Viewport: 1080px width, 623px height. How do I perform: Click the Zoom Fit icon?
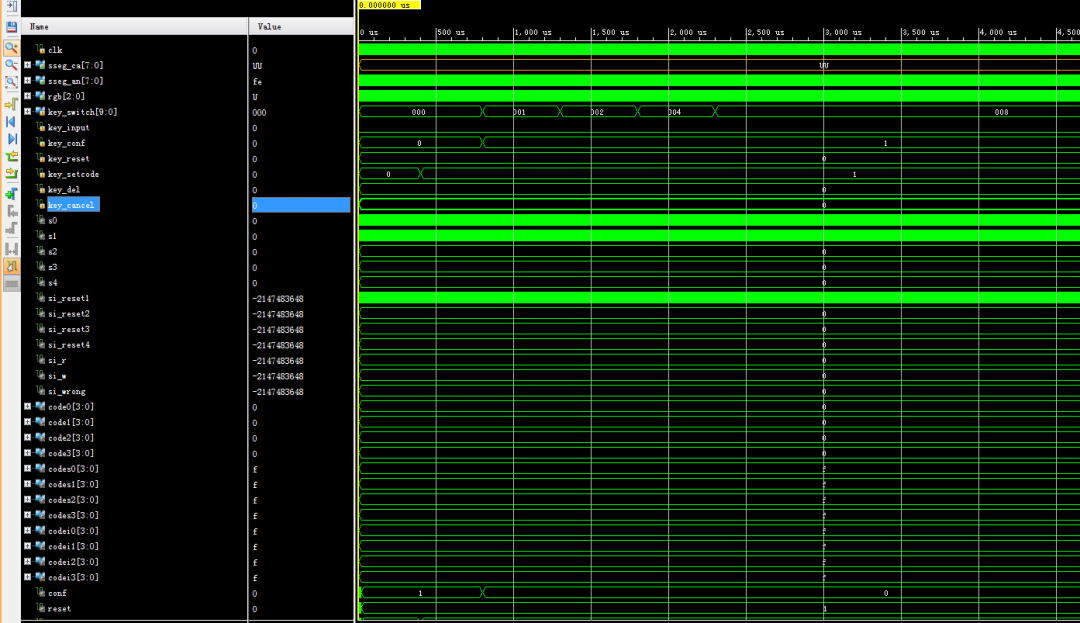click(12, 83)
